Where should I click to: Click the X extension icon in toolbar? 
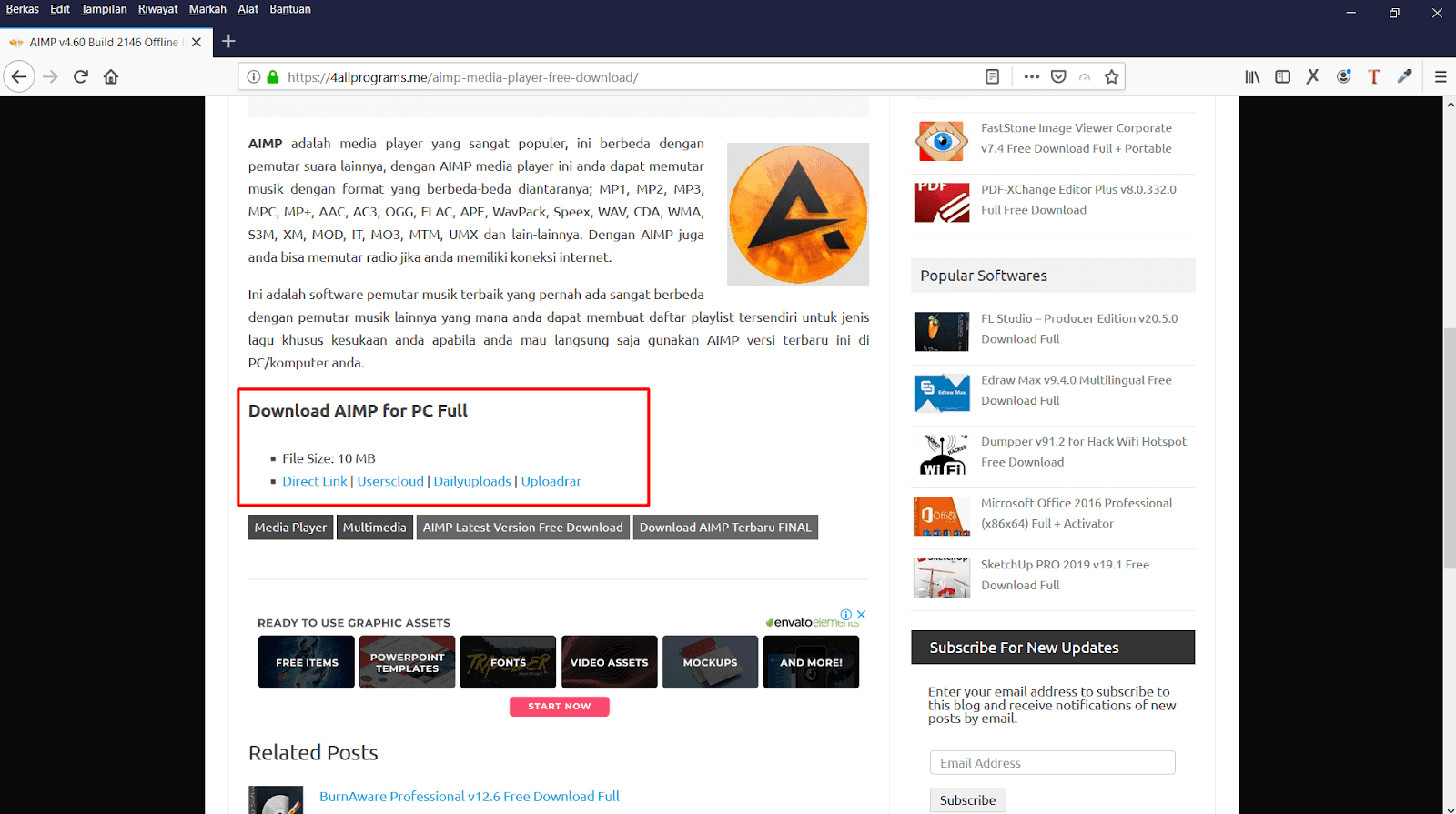1312,77
